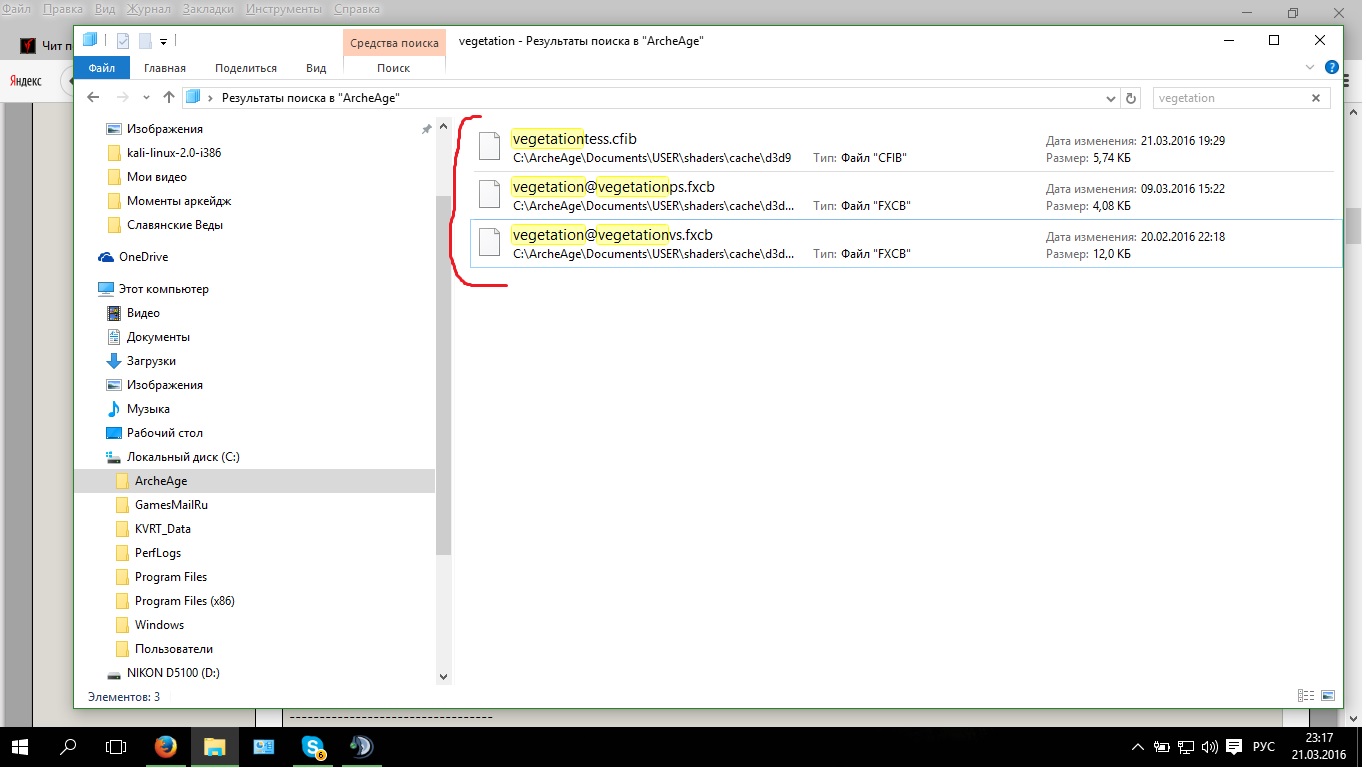Click the pin icon beside the first Изображения item
Viewport: 1366px width, 768px height.
[427, 129]
